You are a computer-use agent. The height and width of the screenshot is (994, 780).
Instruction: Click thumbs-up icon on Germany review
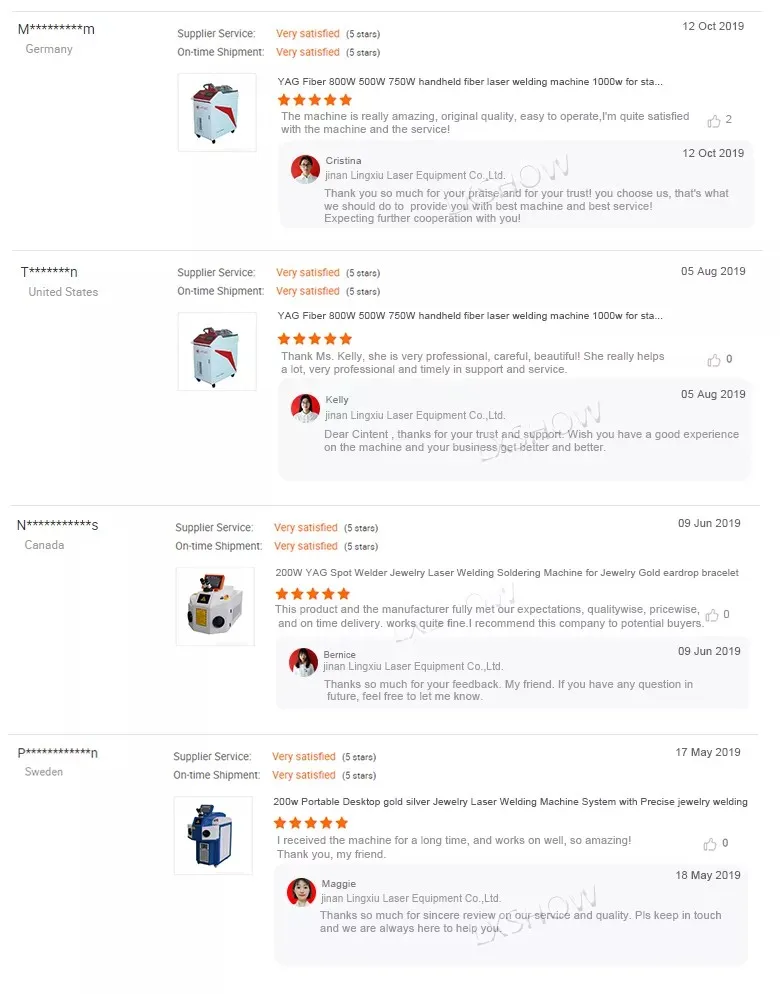[x=714, y=121]
